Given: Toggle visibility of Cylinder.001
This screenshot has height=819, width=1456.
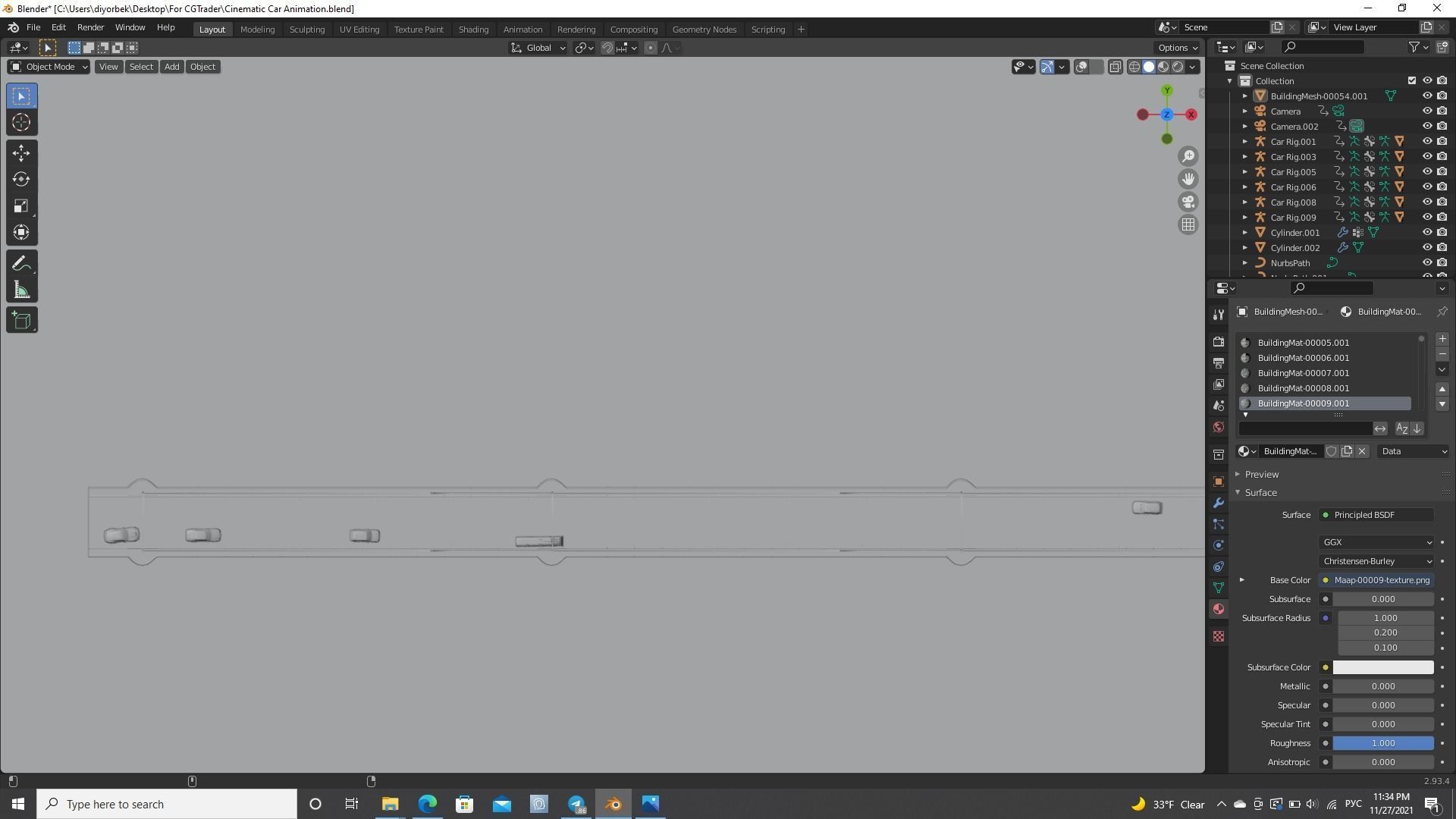Looking at the screenshot, I should 1426,232.
